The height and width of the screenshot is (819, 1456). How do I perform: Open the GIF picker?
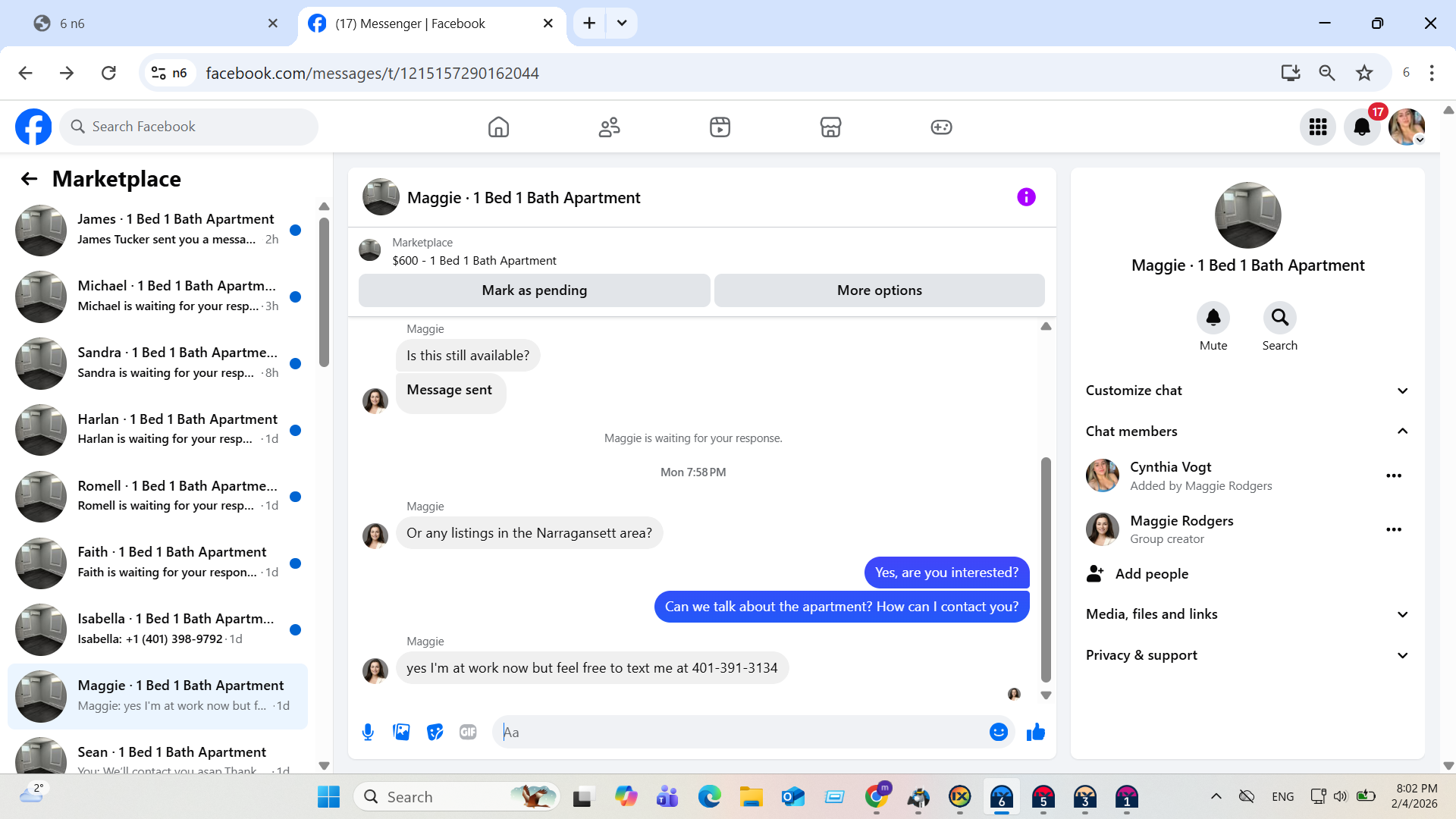click(468, 732)
